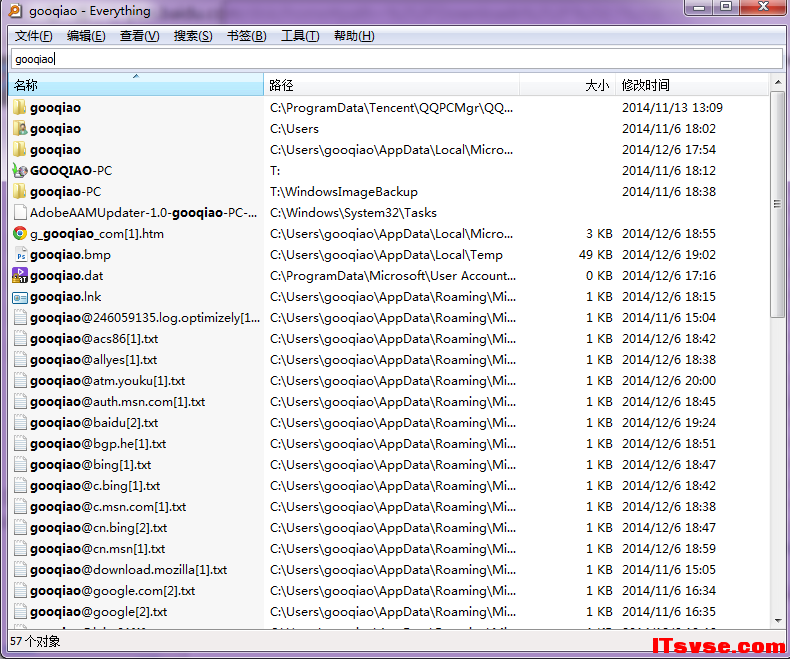Select file name gooqiao.lnk
790x659 pixels.
(65, 297)
